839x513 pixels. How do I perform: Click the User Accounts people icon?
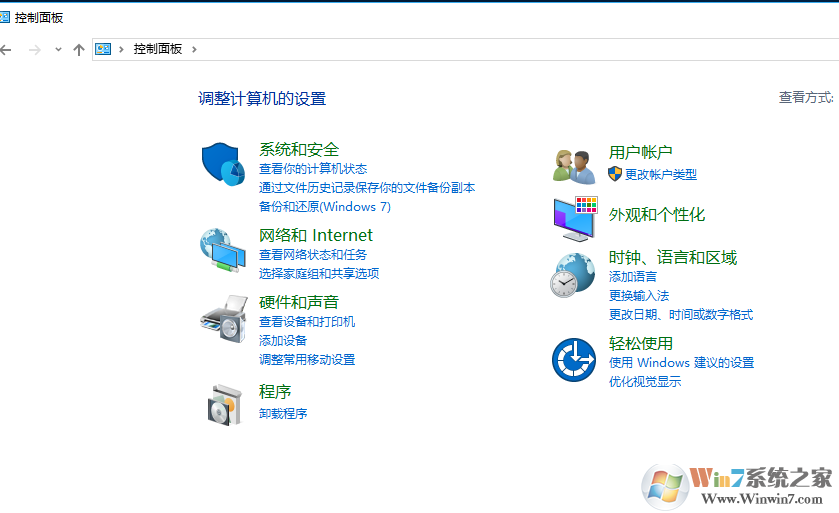[x=574, y=167]
